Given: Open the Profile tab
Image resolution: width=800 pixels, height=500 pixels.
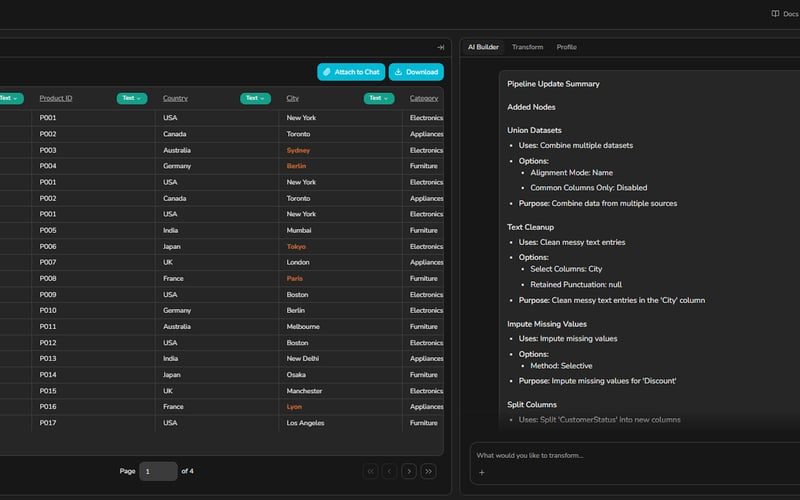Looking at the screenshot, I should tap(566, 47).
